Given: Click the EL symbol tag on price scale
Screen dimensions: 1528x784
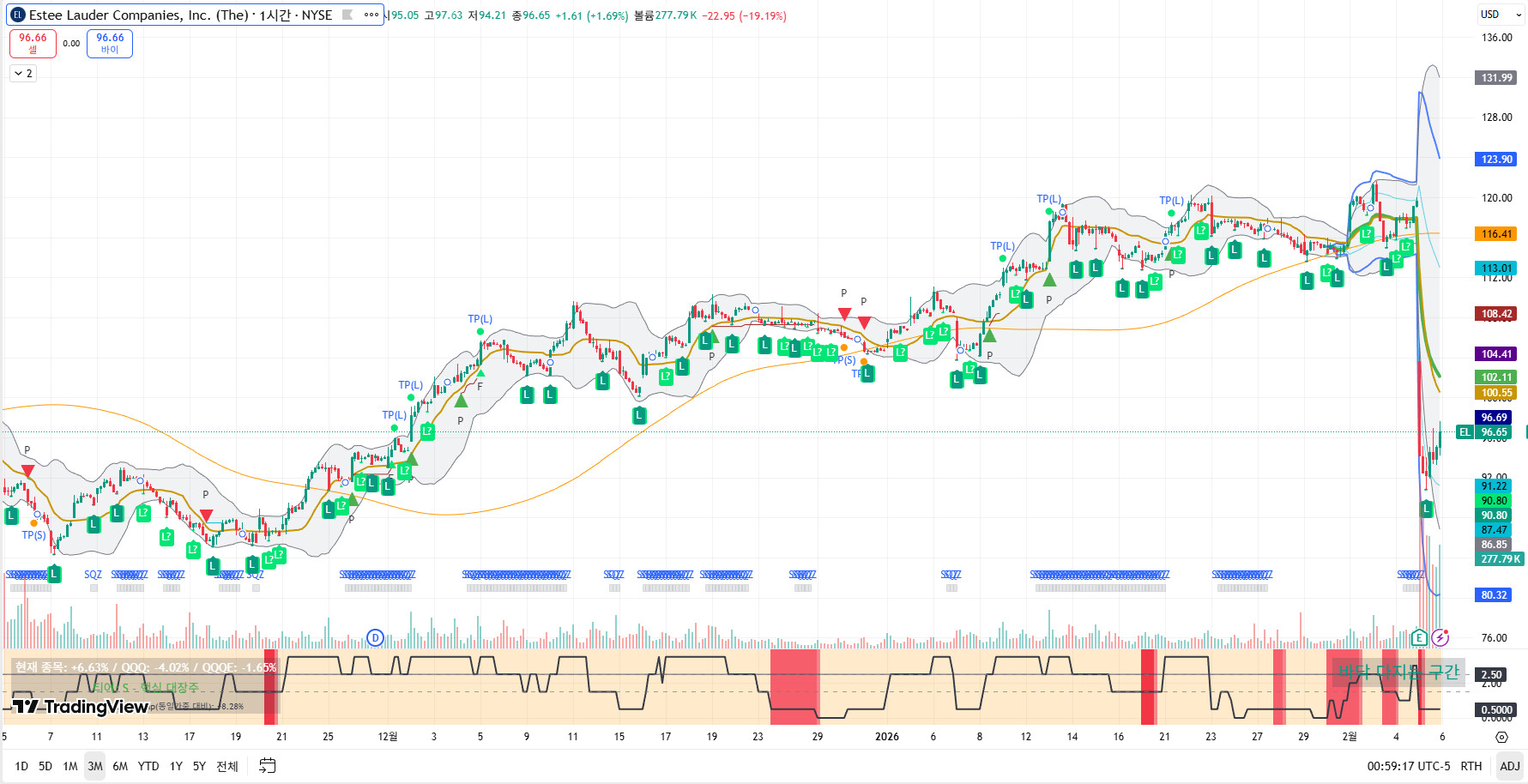Looking at the screenshot, I should (x=1465, y=432).
